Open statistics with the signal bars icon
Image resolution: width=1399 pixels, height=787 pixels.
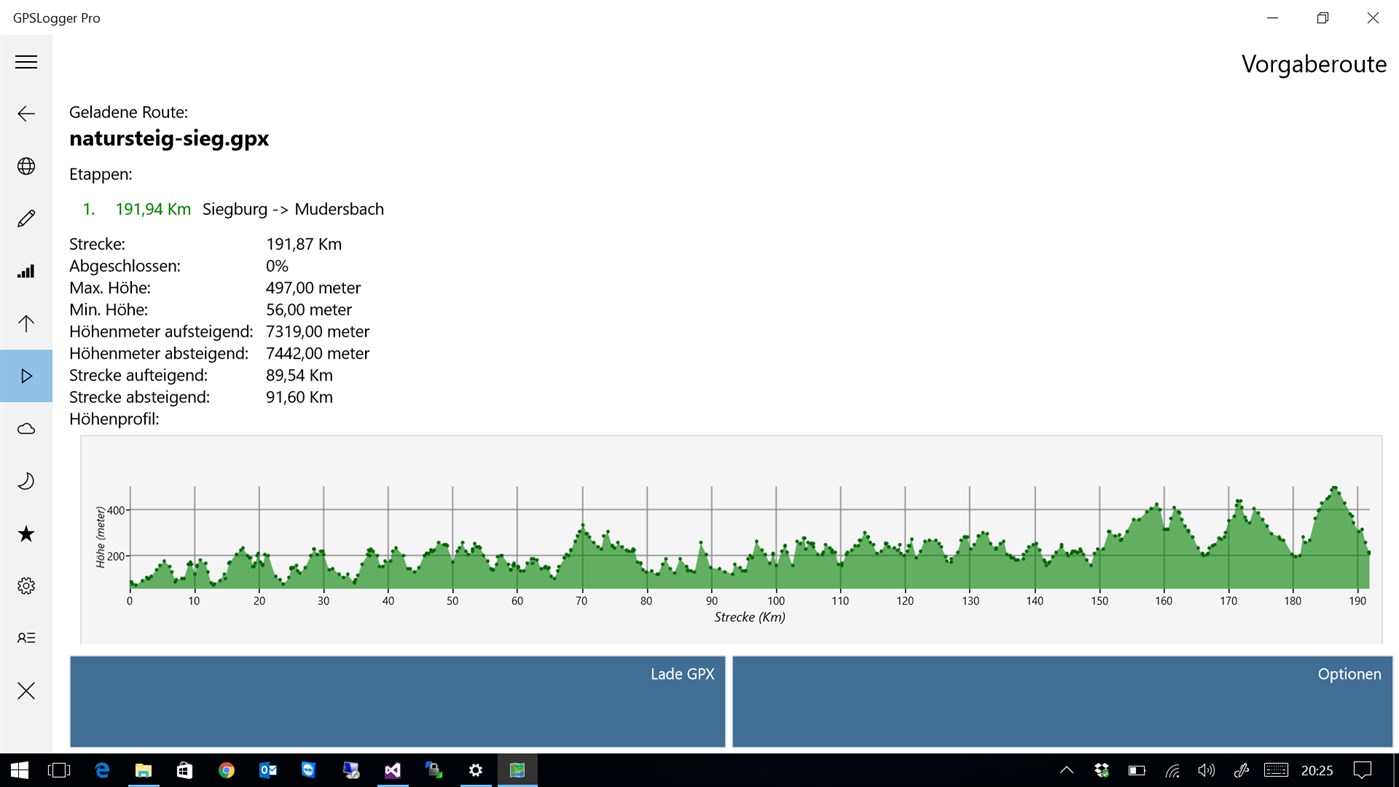click(26, 270)
